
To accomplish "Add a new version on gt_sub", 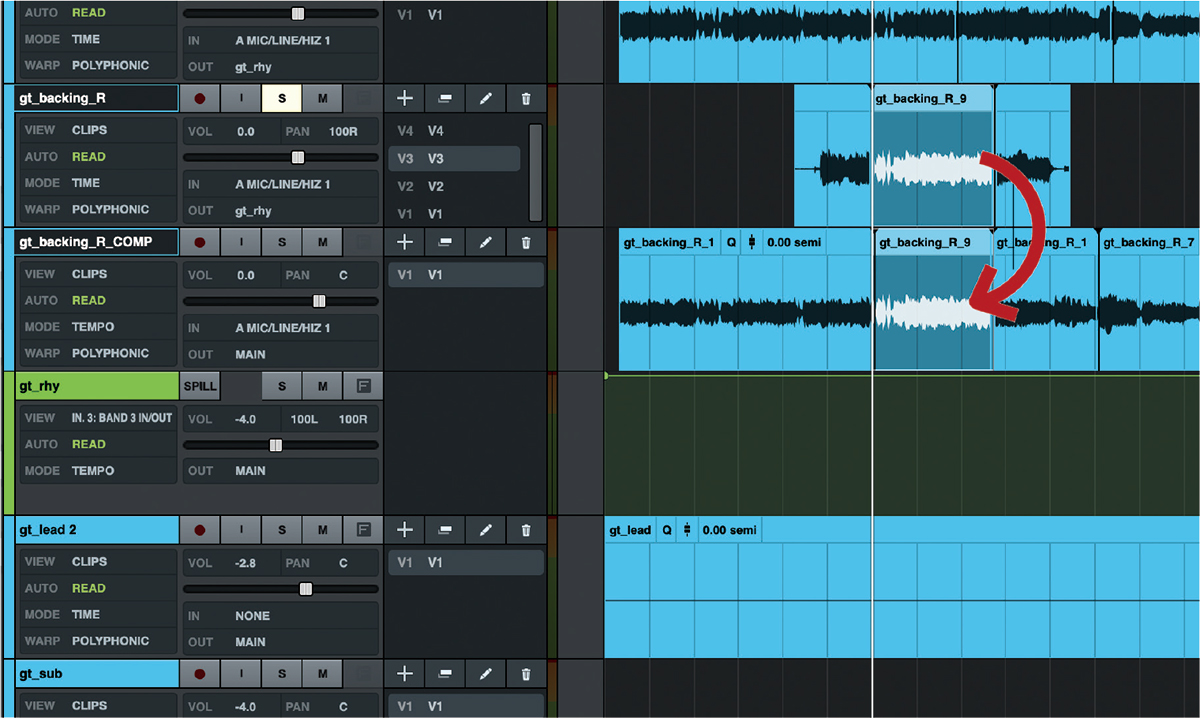I will pos(404,674).
